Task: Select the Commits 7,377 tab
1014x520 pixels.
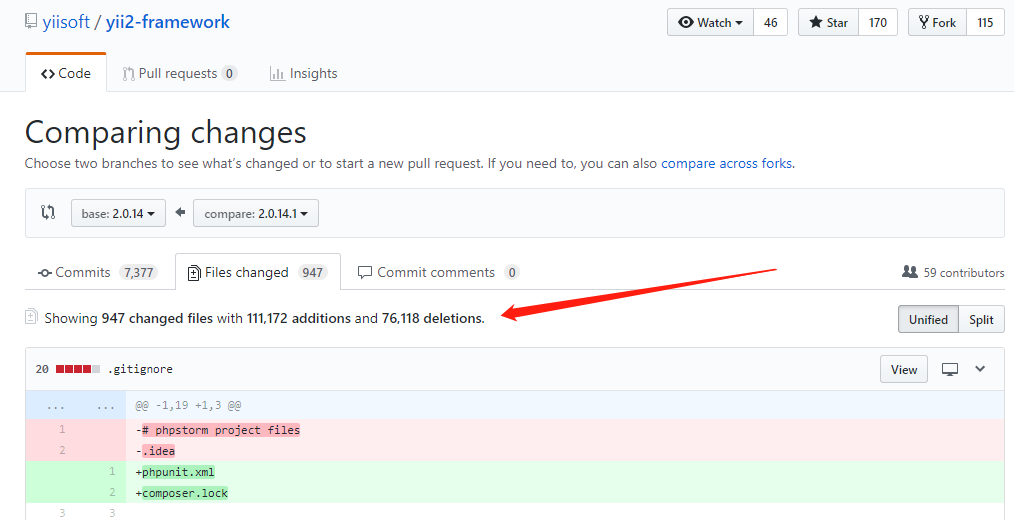Action: coord(97,272)
